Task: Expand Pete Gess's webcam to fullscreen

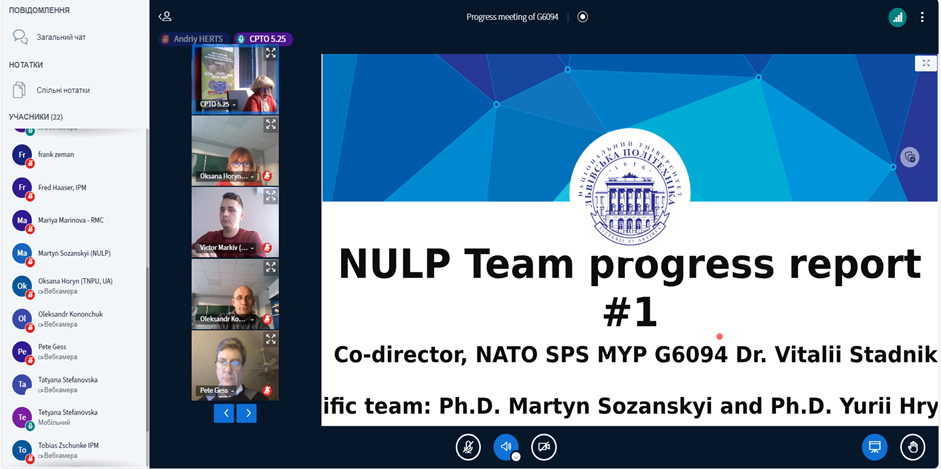Action: pos(271,339)
